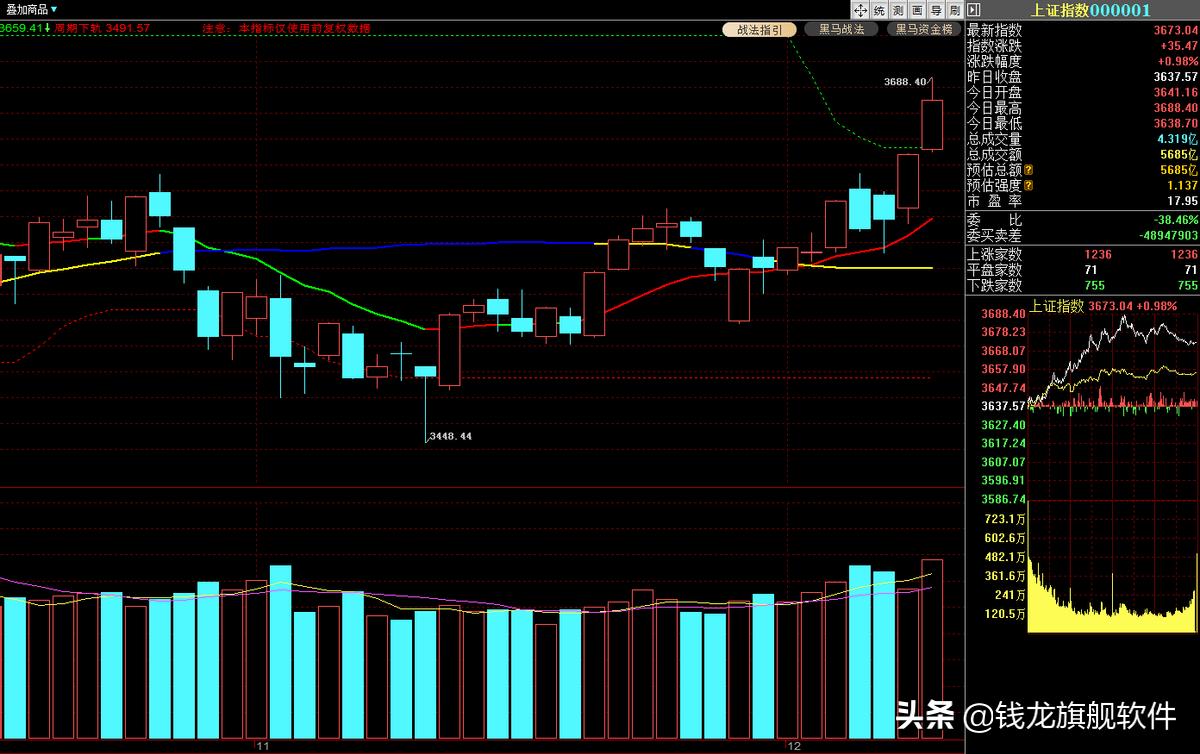Click the 11 month marker on time axis
The image size is (1200, 754).
(x=263, y=747)
